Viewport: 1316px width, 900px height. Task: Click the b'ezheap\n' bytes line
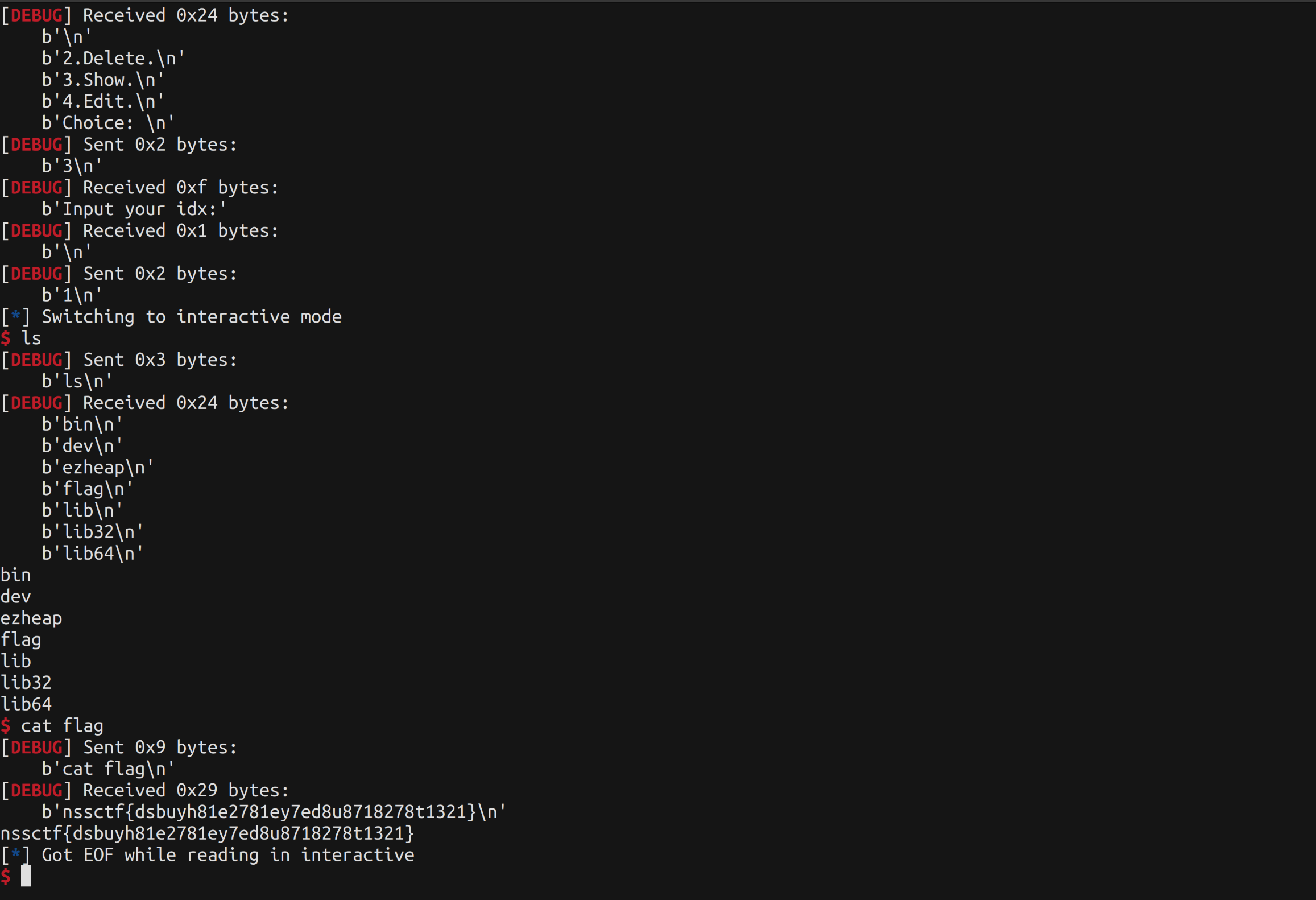coord(98,468)
